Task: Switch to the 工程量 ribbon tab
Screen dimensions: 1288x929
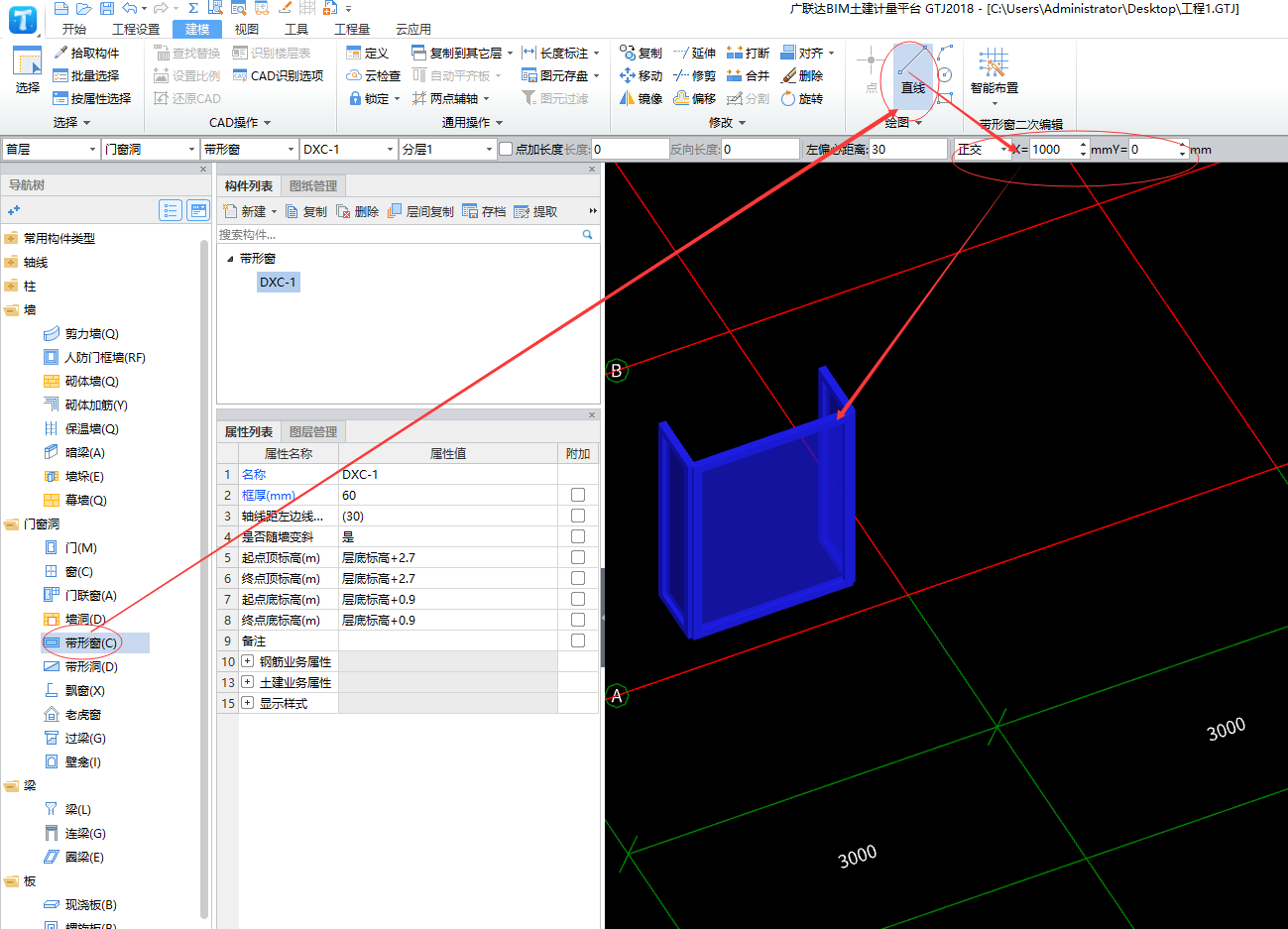Action: pyautogui.click(x=352, y=29)
